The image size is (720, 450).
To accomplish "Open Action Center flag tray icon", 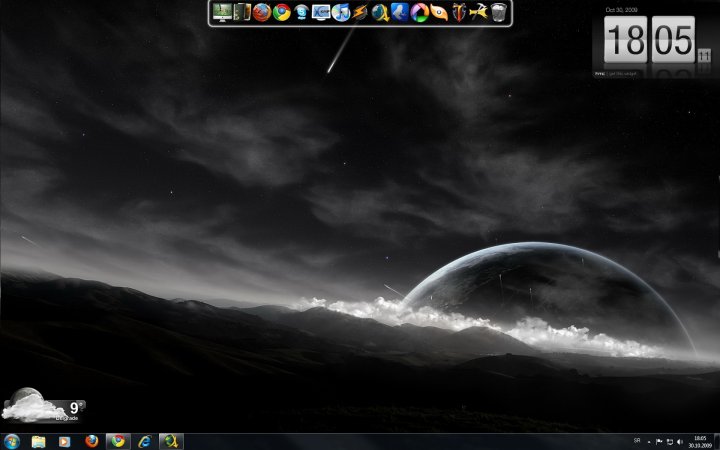I will (659, 442).
